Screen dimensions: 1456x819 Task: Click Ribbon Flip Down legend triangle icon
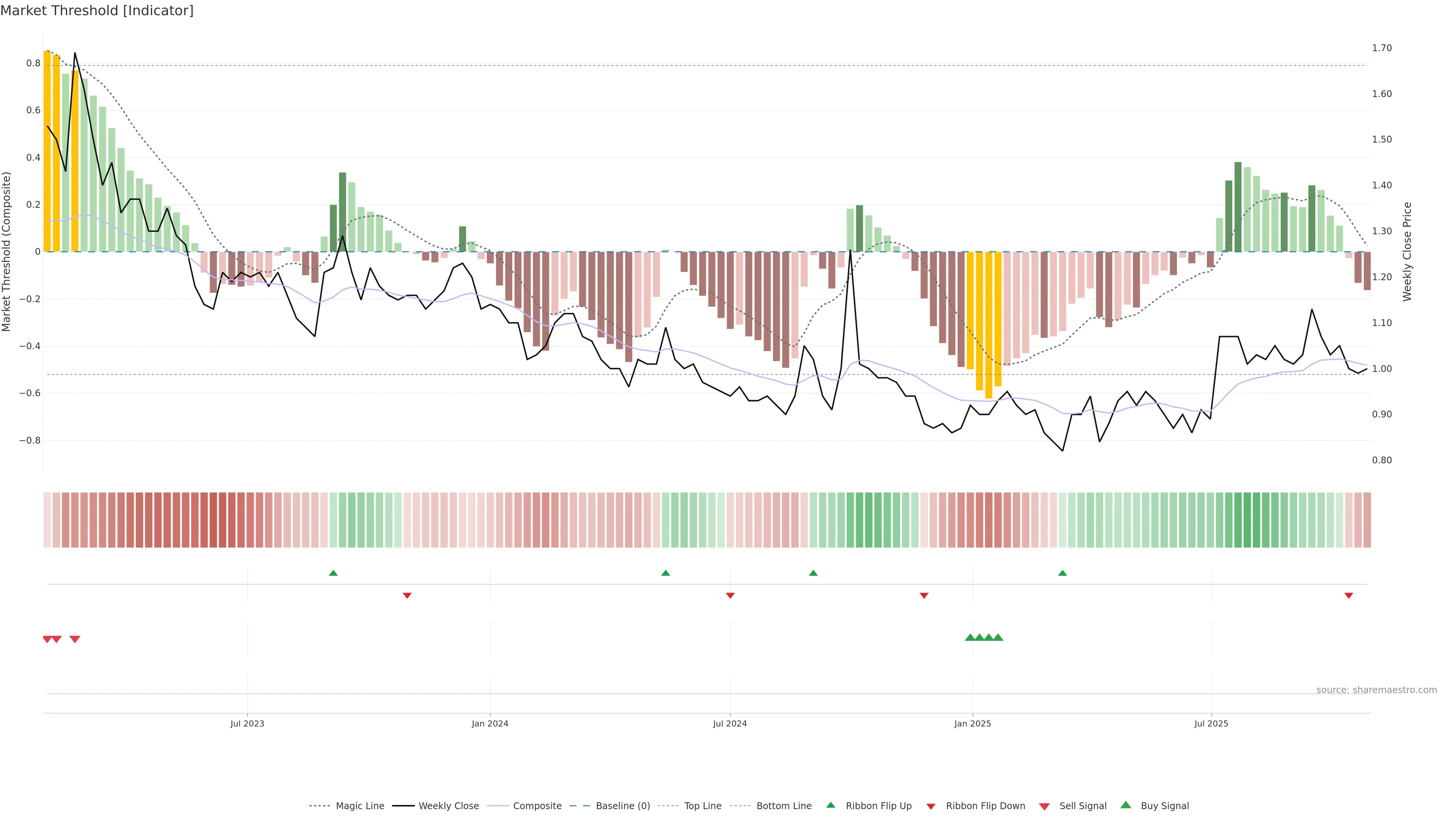931,806
